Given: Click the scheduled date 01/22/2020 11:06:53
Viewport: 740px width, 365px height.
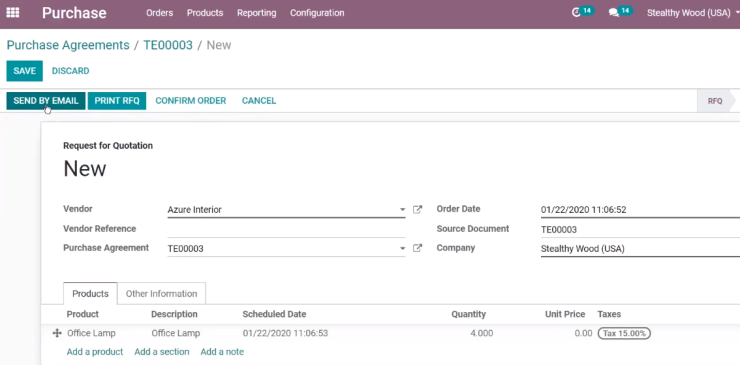Looking at the screenshot, I should (285, 333).
